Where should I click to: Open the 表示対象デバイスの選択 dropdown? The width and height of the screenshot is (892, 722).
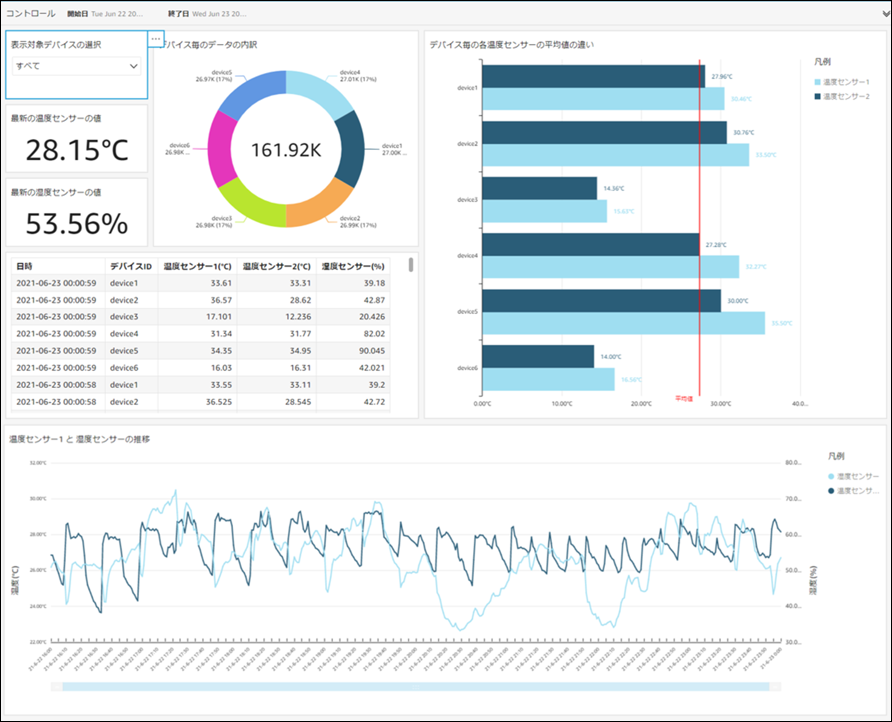coord(77,66)
